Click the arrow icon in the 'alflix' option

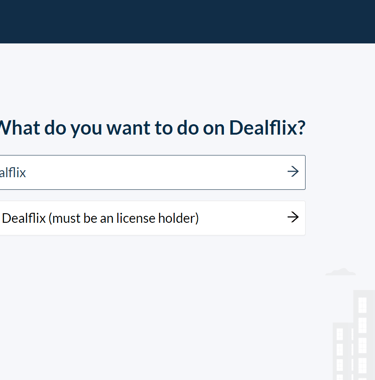pos(293,172)
